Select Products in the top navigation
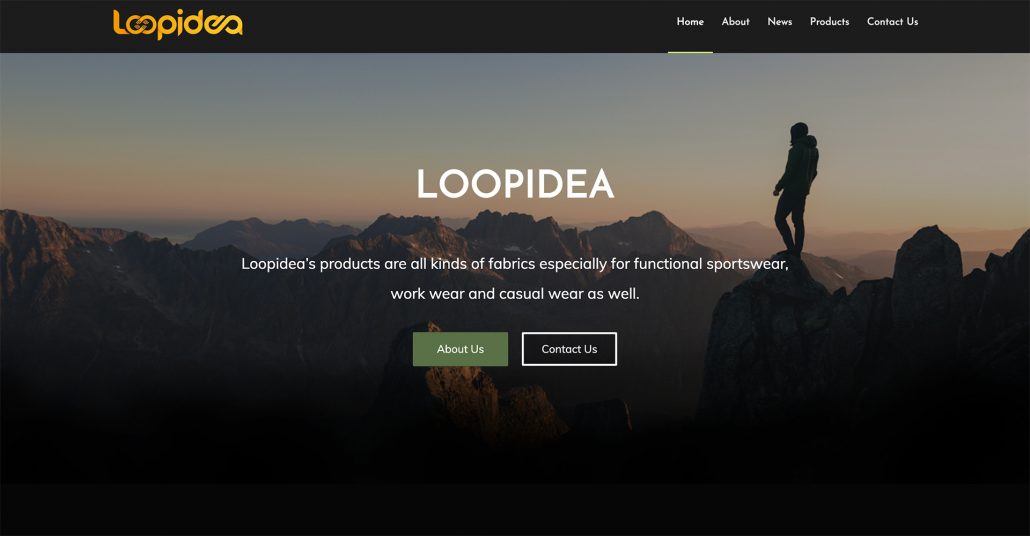This screenshot has height=536, width=1030. [829, 22]
